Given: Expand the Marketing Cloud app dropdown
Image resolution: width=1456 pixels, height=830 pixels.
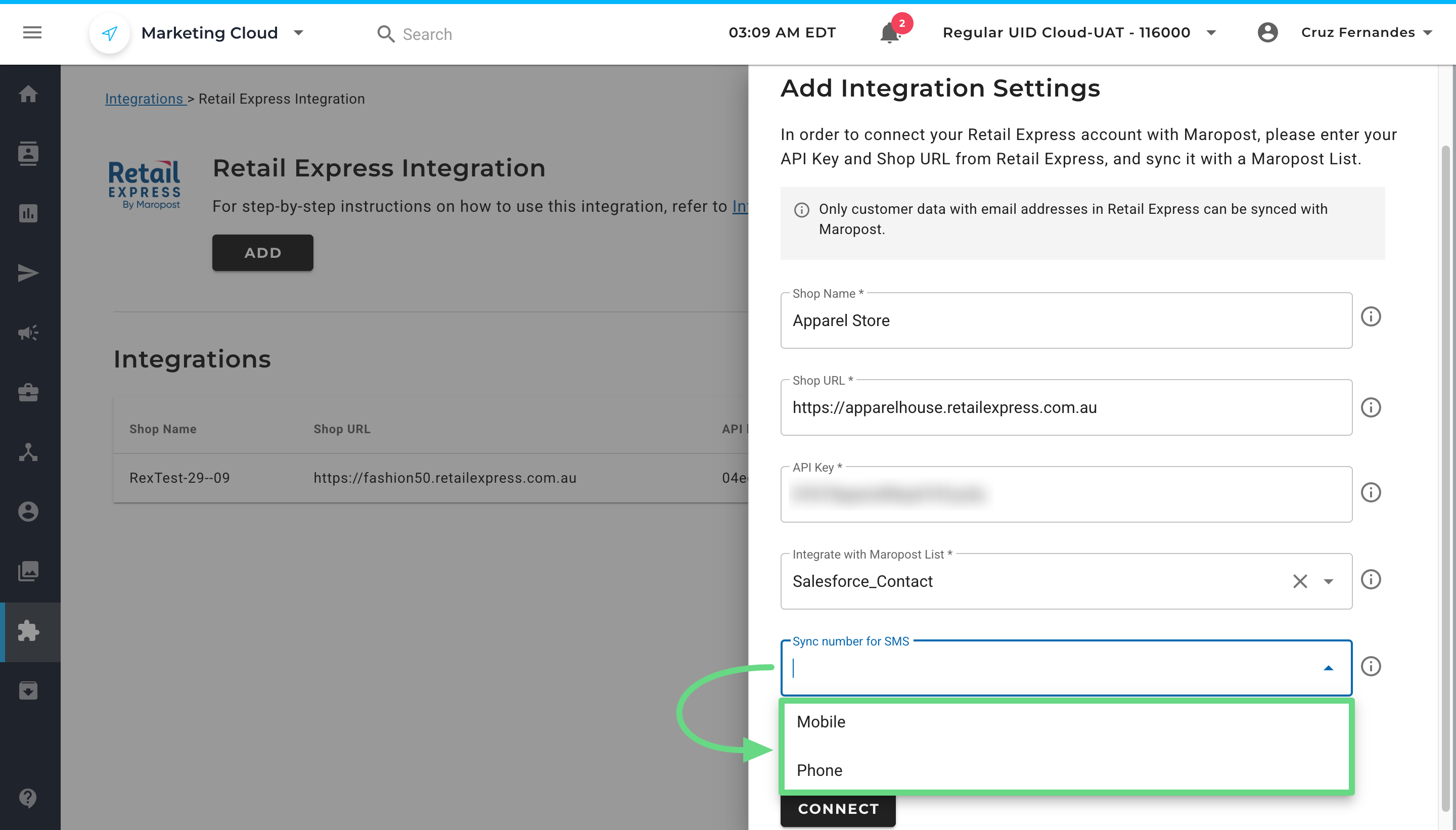Looking at the screenshot, I should (x=298, y=33).
